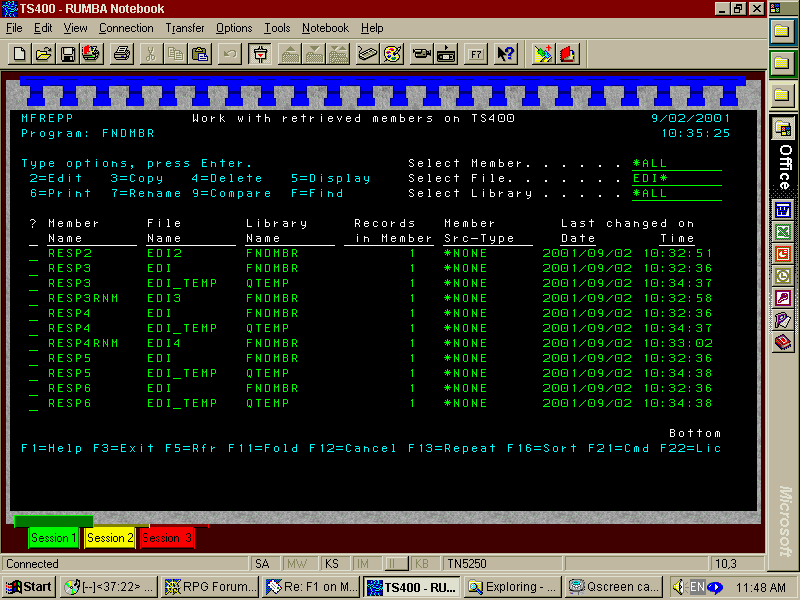800x600 pixels.
Task: Click the Open folder toolbar icon
Action: coord(45,54)
